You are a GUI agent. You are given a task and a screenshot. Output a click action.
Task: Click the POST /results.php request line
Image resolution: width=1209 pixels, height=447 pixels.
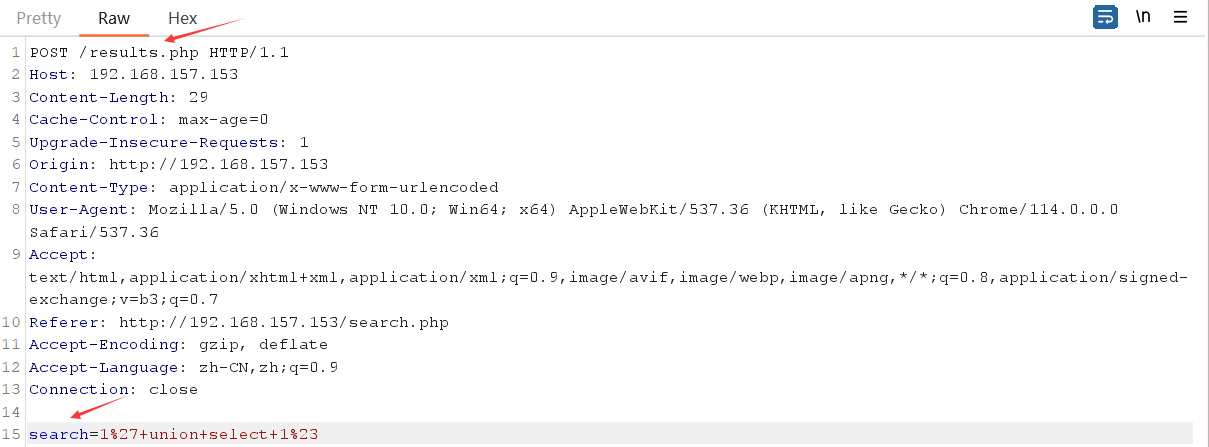158,52
